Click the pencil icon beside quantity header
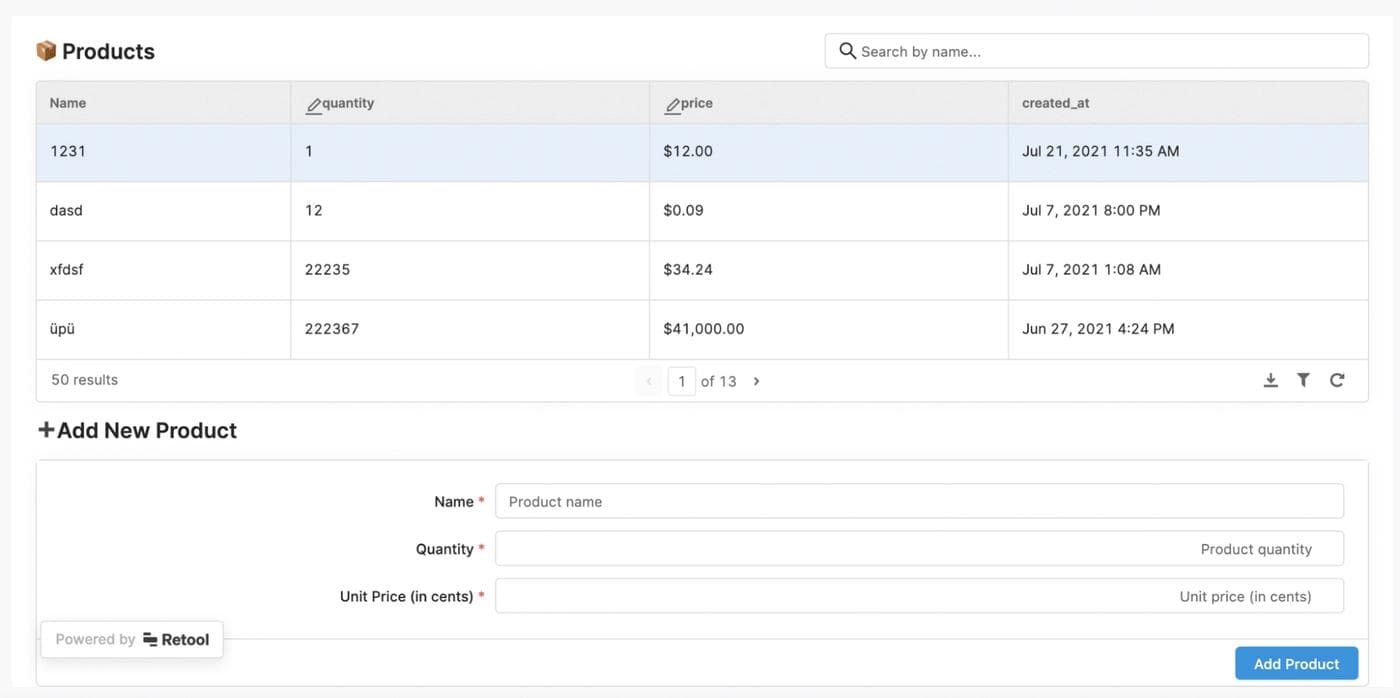Viewport: 1400px width, 698px height. coord(314,104)
